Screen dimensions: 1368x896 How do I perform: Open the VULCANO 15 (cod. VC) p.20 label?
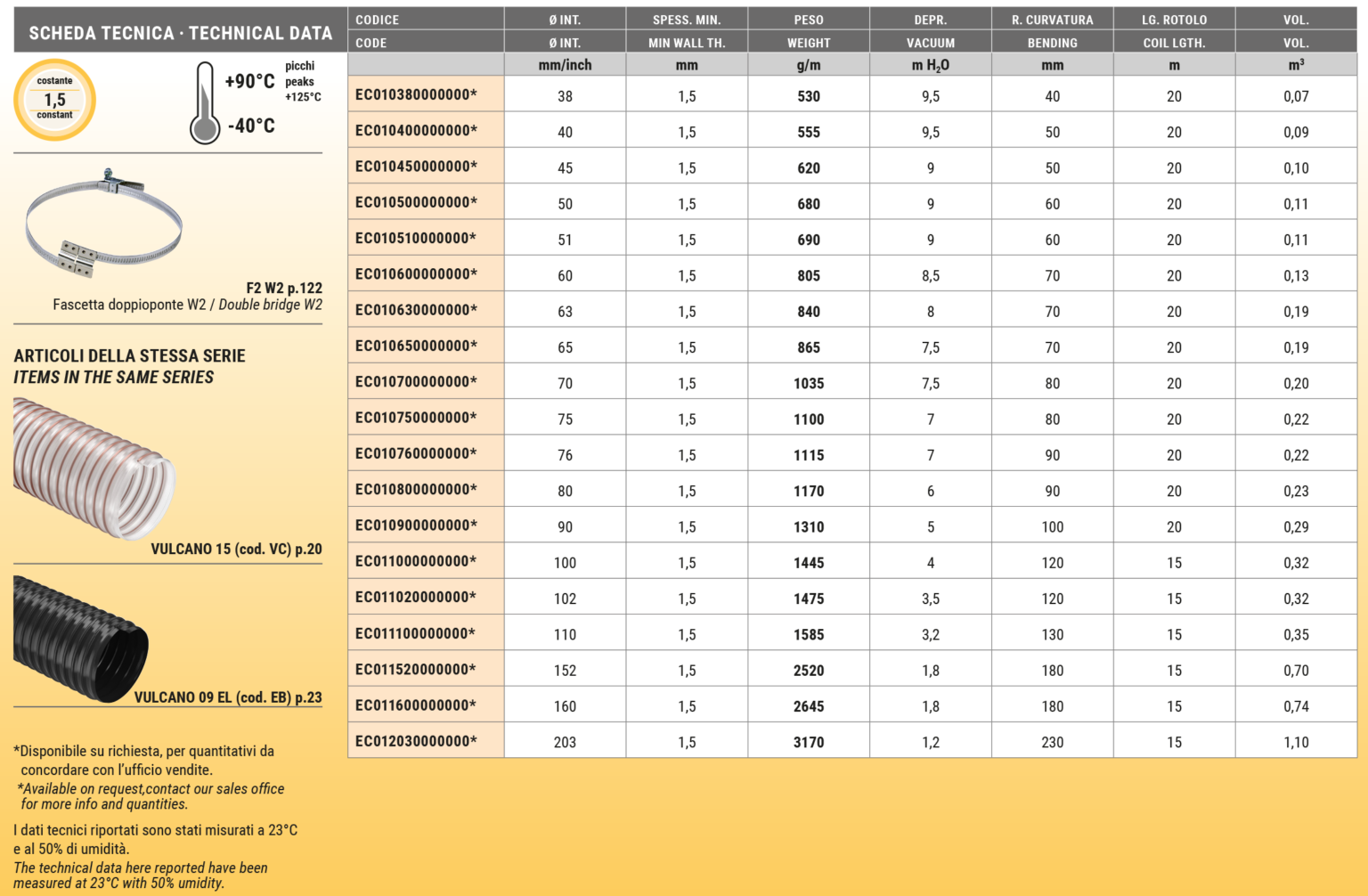click(x=236, y=549)
